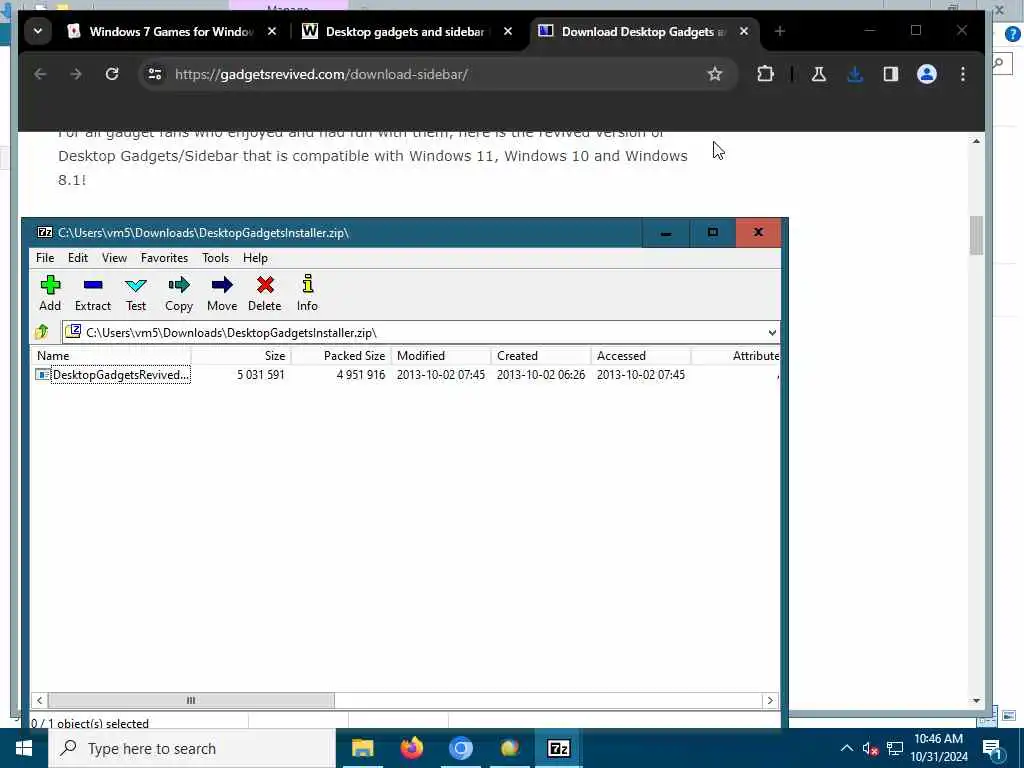
Task: Click the taskbar search box
Action: pos(192,748)
